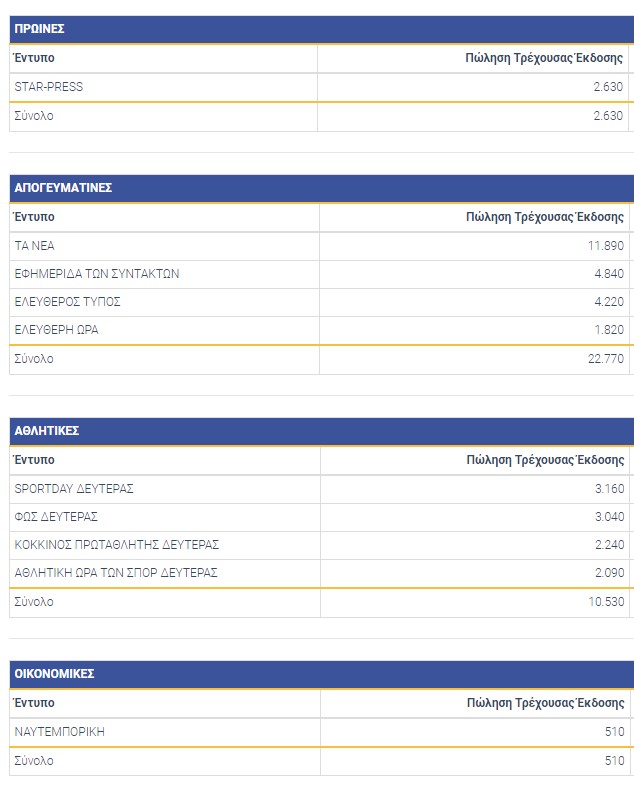
Task: Click ΑΘΛΗΤΙΚΗ ΩΡΑ ΤΩΝ ΣΠΟΡ ΔΕΥΤΕΡΑΣ
Action: [x=116, y=573]
